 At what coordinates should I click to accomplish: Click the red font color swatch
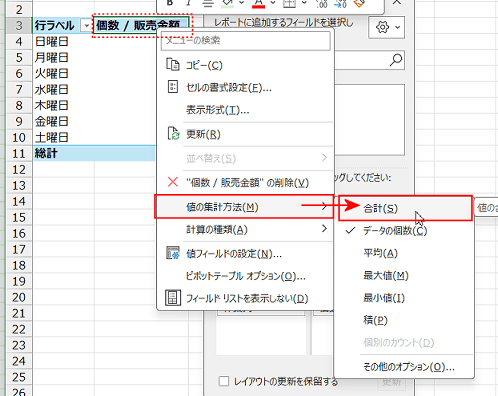point(258,4)
